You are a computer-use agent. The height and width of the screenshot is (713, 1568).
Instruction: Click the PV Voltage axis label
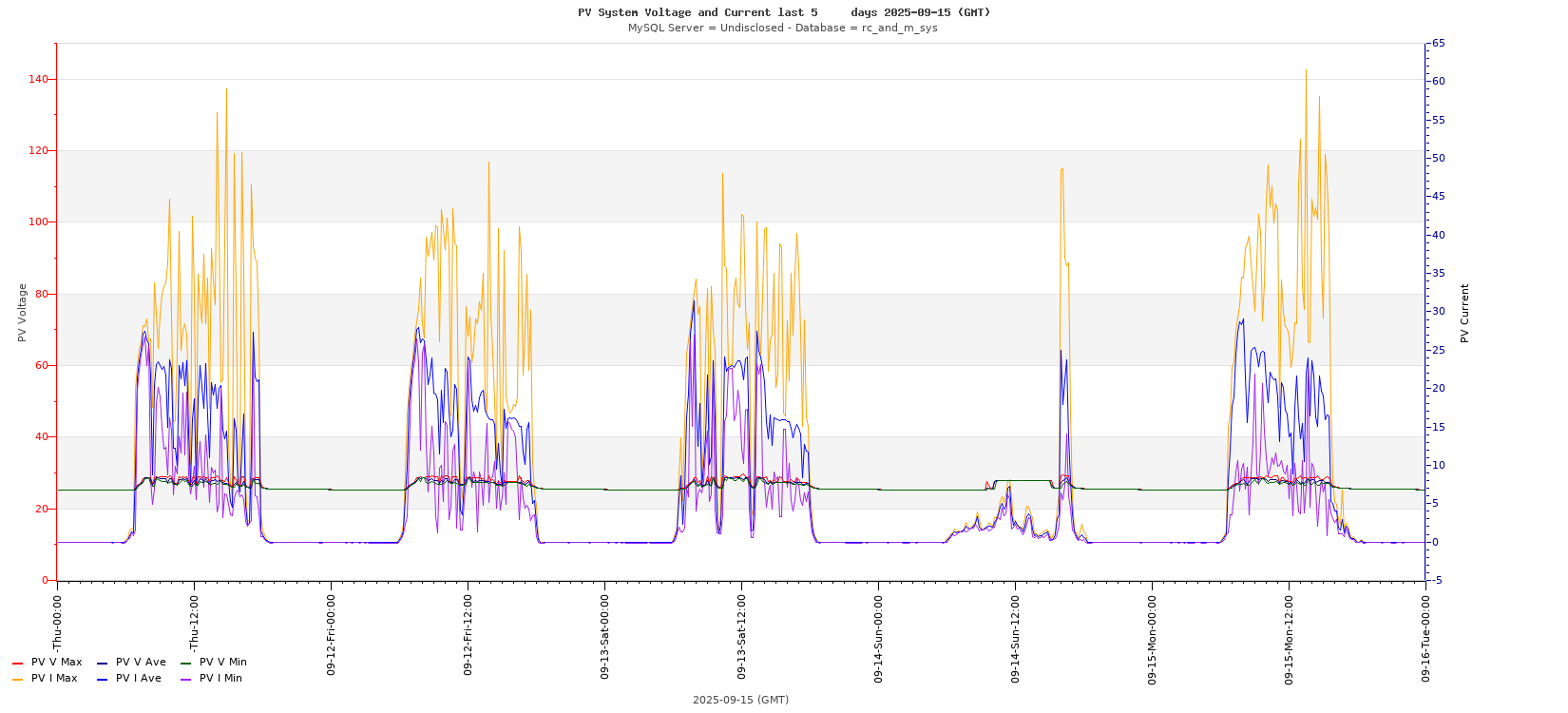point(22,313)
